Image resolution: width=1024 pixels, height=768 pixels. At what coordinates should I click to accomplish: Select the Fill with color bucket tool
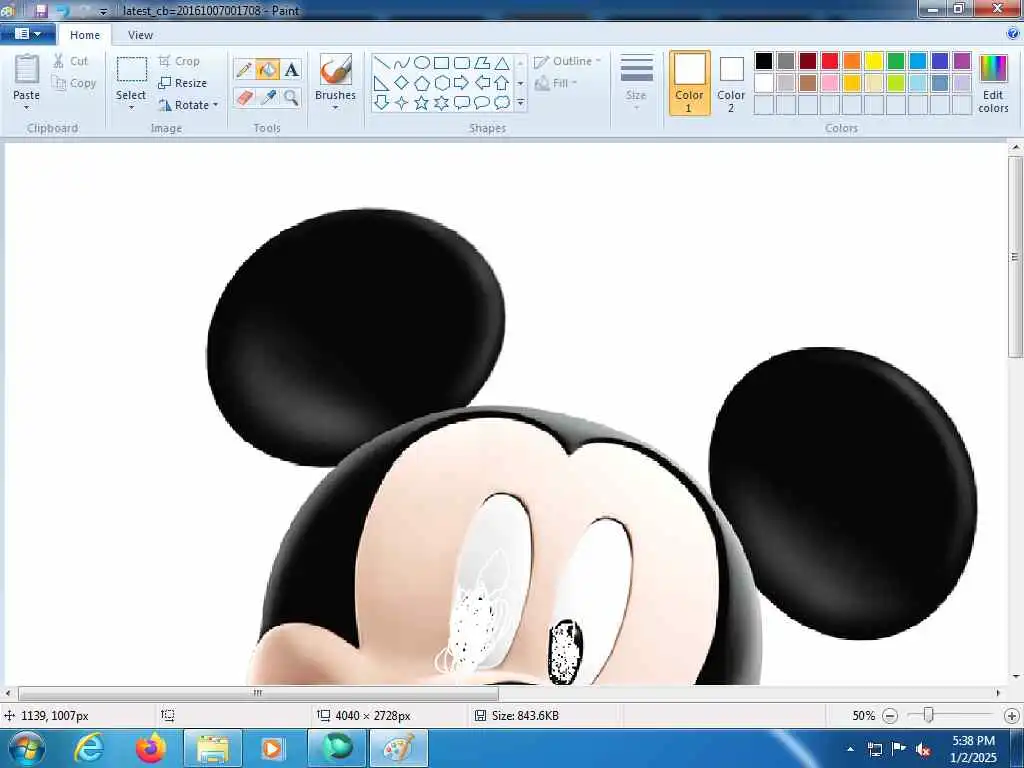tap(268, 70)
